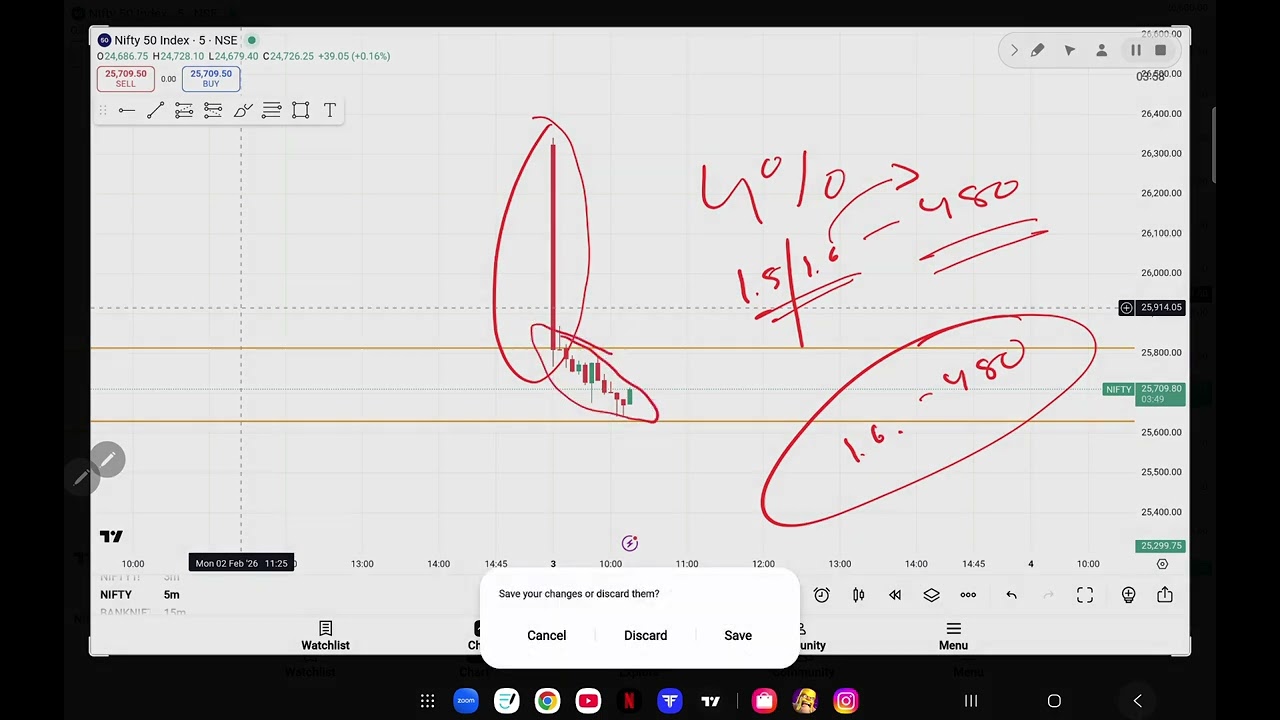This screenshot has height=720, width=1280.
Task: Select the brush with checkmark drawing tool
Action: point(243,110)
